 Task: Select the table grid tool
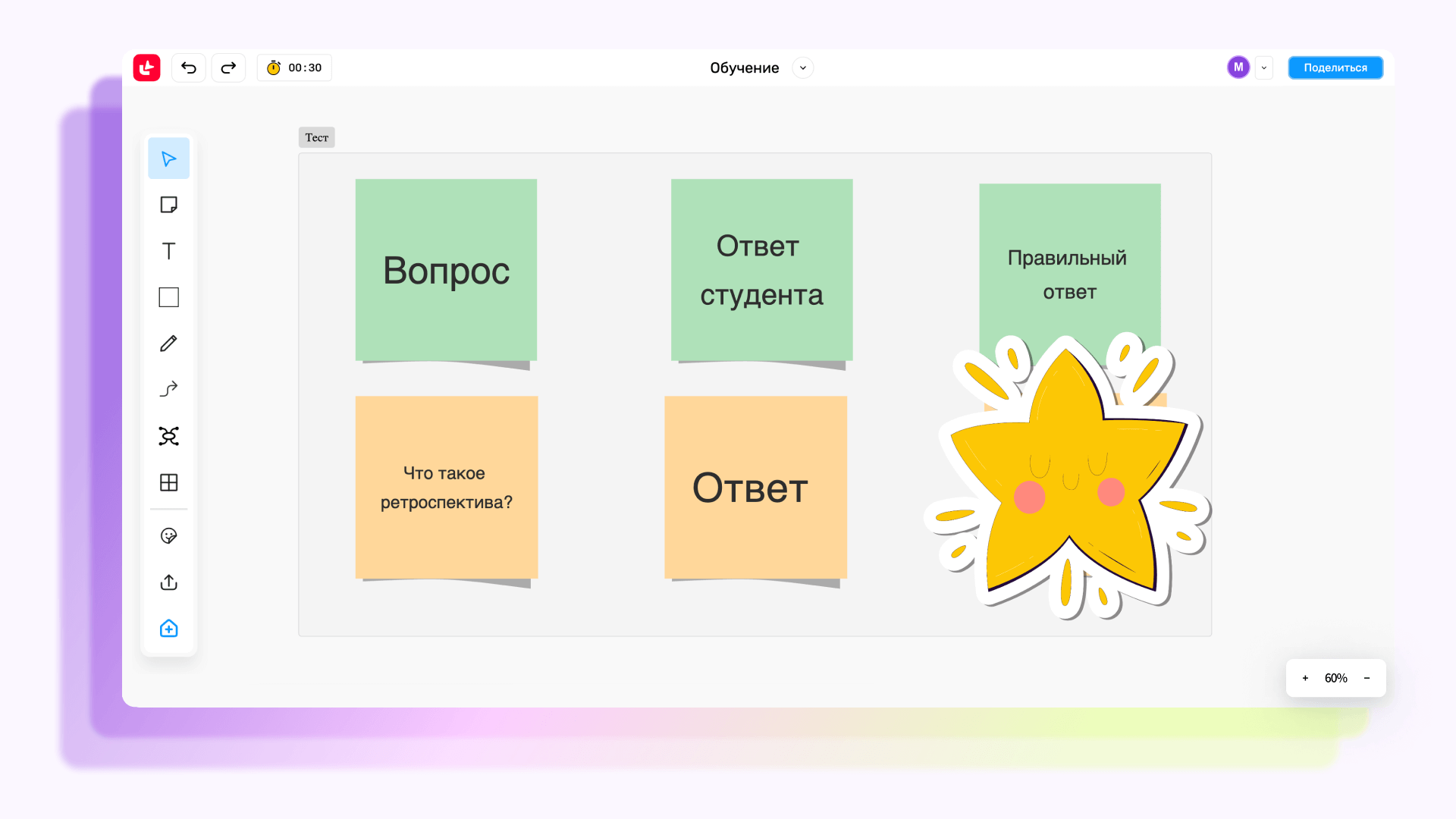[168, 482]
